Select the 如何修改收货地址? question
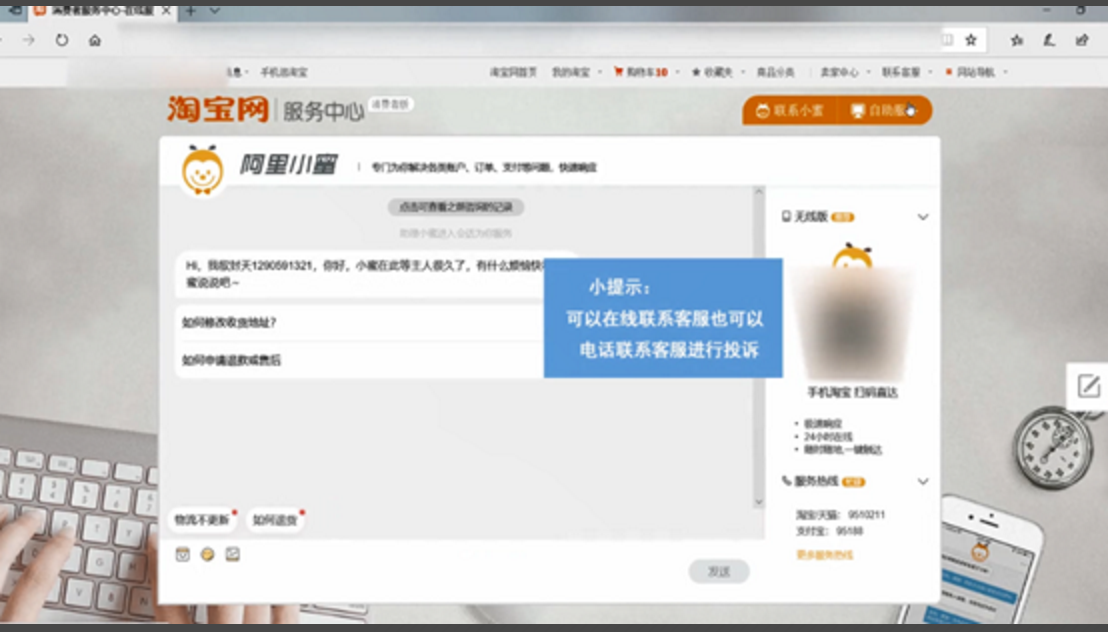1108x632 pixels. coord(229,322)
